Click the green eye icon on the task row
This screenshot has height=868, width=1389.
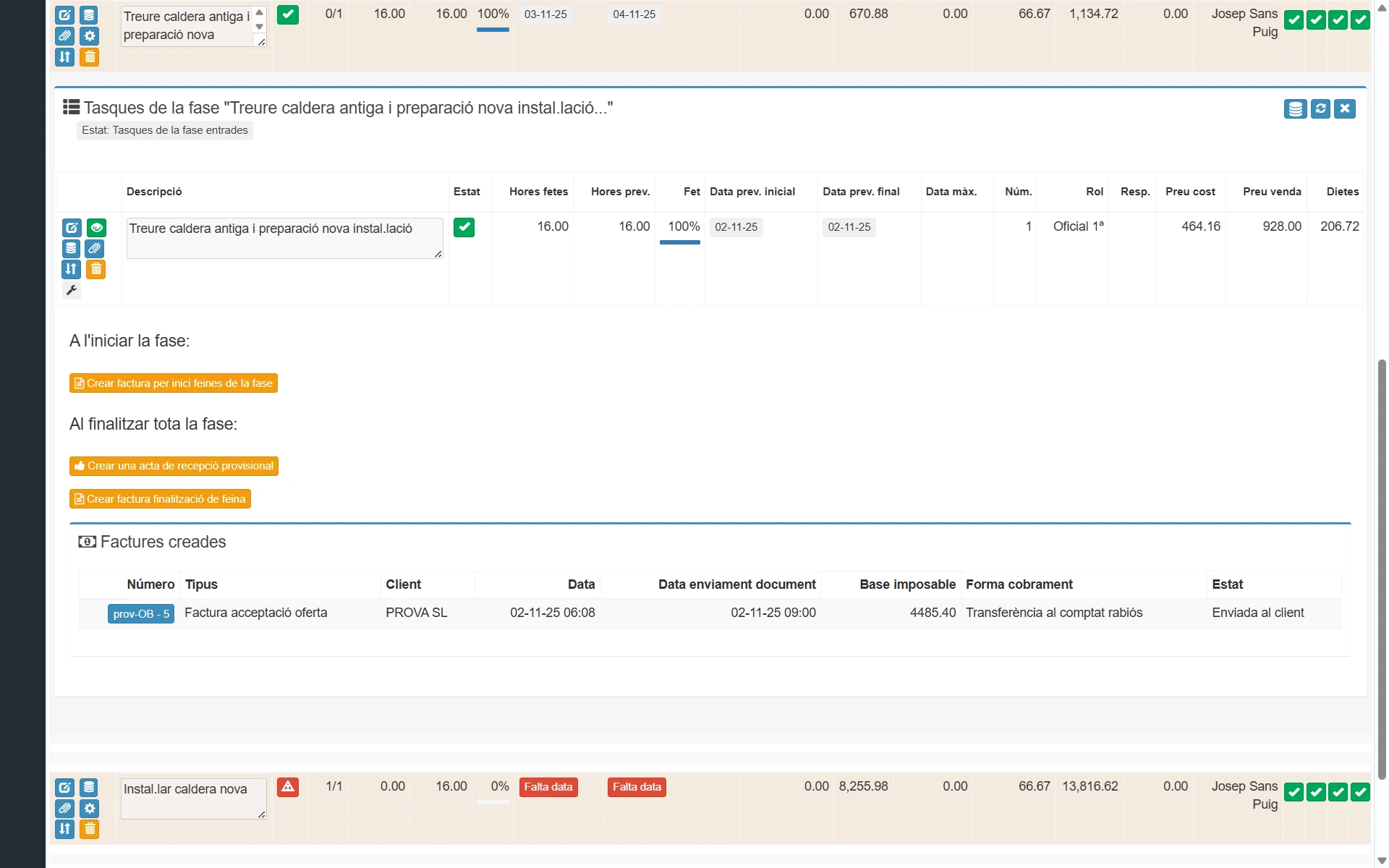click(96, 228)
